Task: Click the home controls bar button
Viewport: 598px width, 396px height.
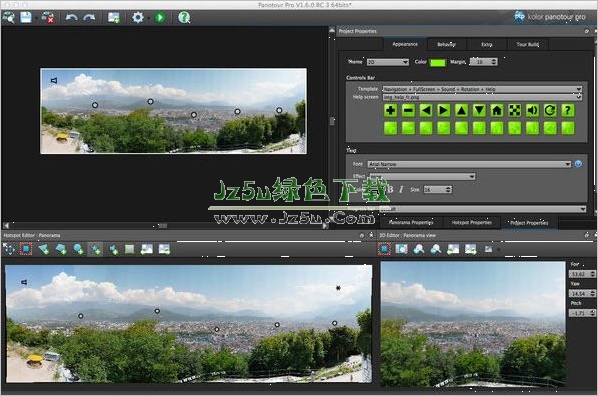Action: [497, 111]
